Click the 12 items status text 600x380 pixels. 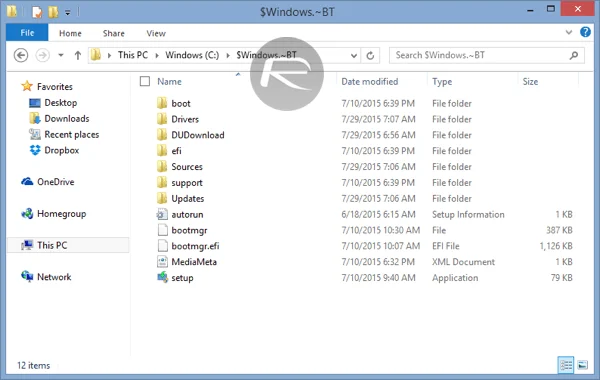coord(33,365)
